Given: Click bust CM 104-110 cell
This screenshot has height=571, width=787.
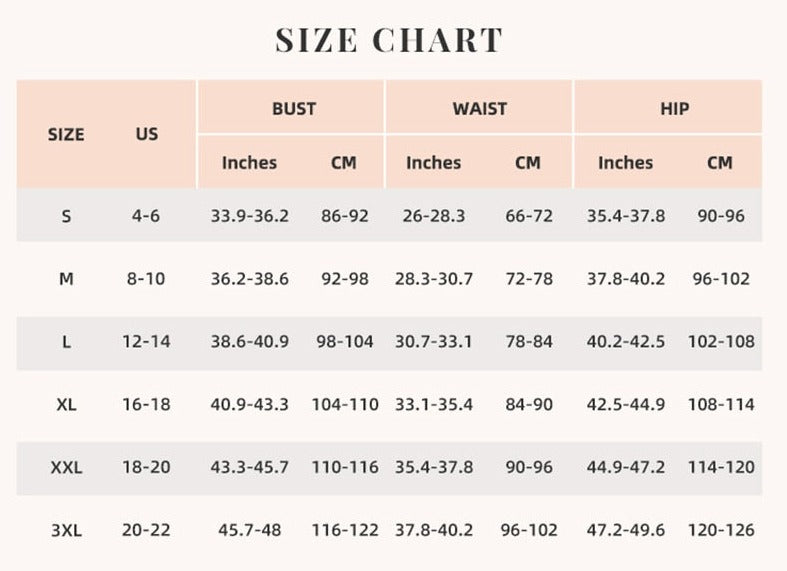Looking at the screenshot, I should pos(345,404).
